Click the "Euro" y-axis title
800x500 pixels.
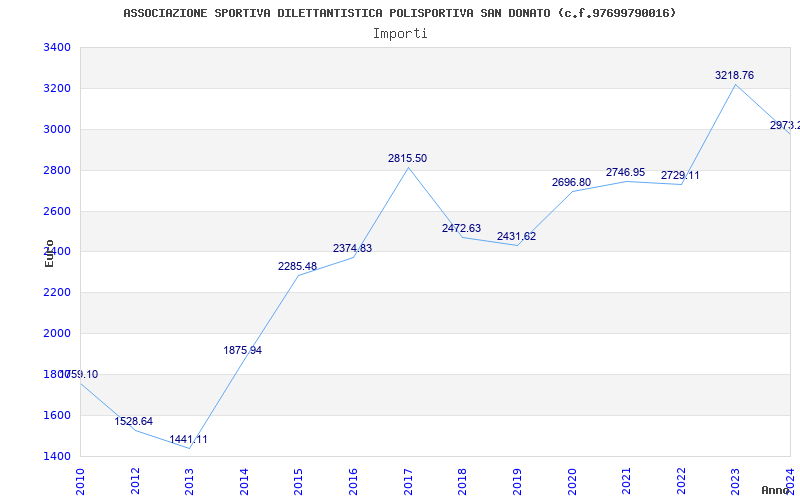coord(49,253)
